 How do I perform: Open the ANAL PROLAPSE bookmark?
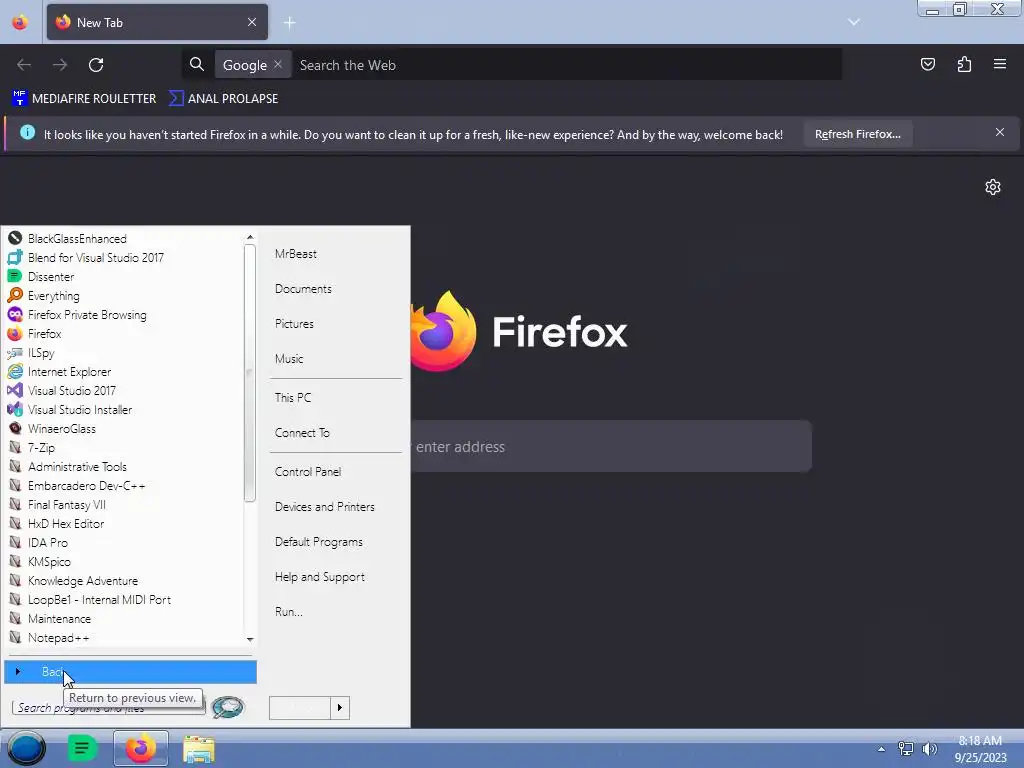pos(223,99)
